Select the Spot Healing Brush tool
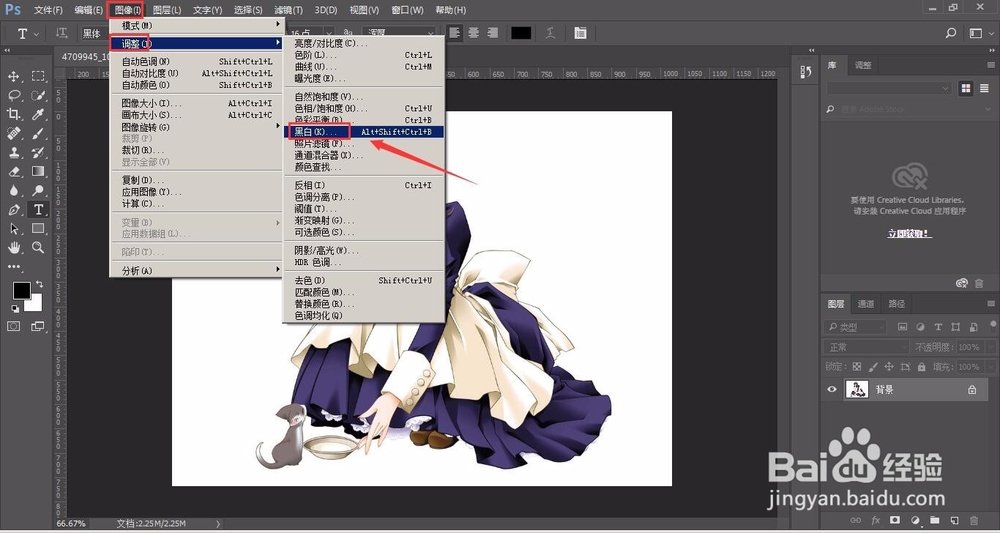 click(13, 133)
